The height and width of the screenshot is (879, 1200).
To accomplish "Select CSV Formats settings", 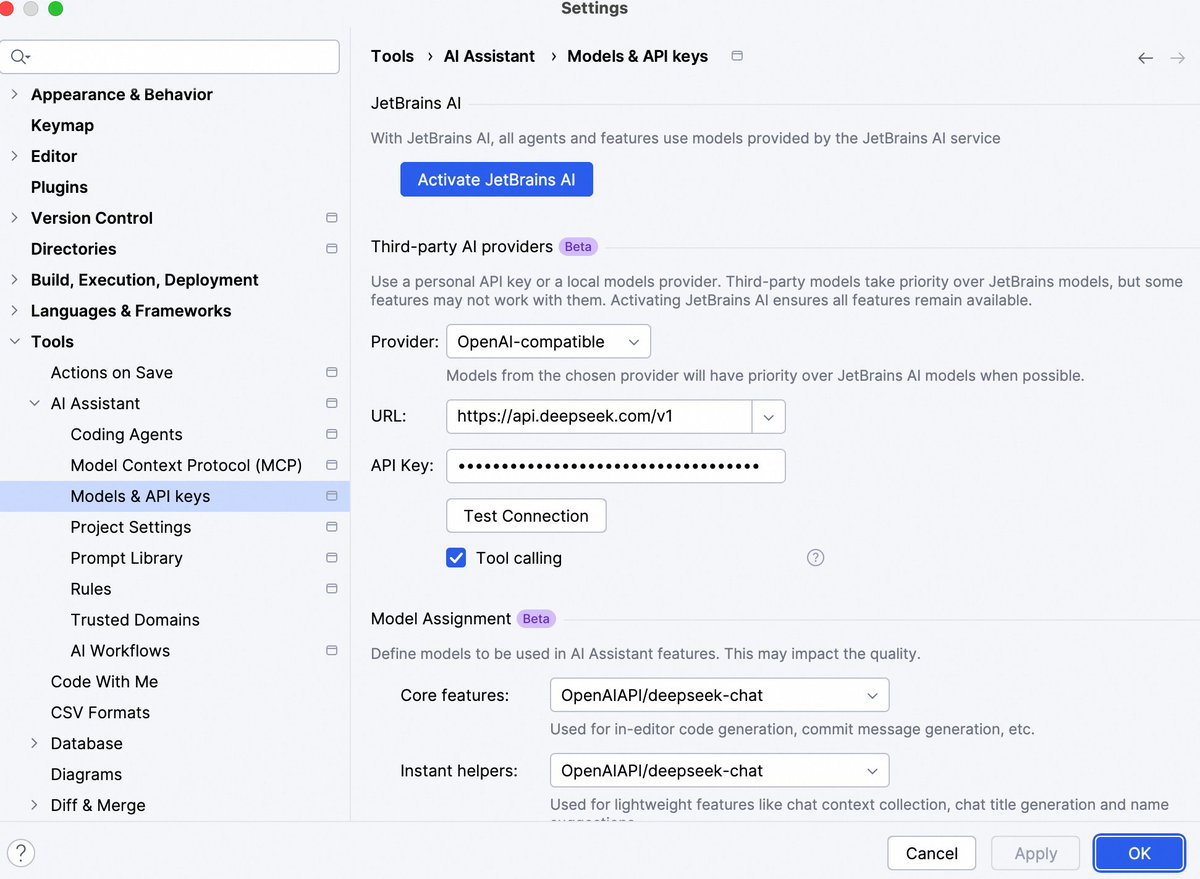I will tap(100, 712).
